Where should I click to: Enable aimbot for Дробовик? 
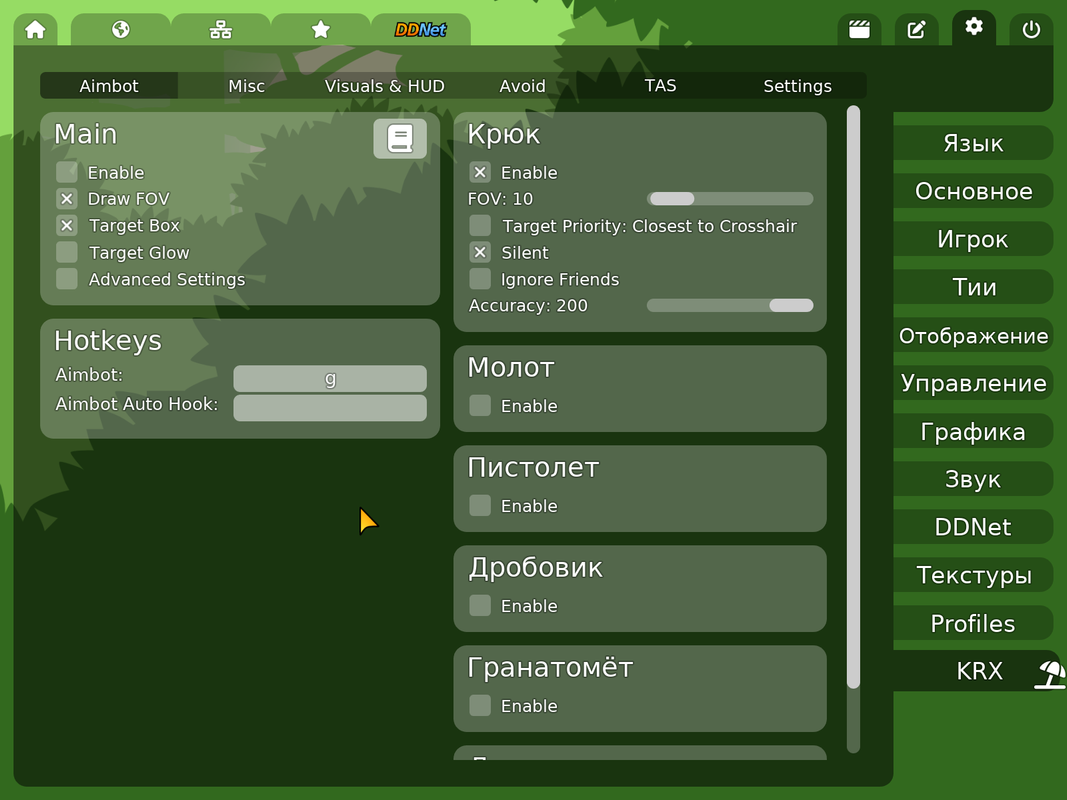pos(480,605)
